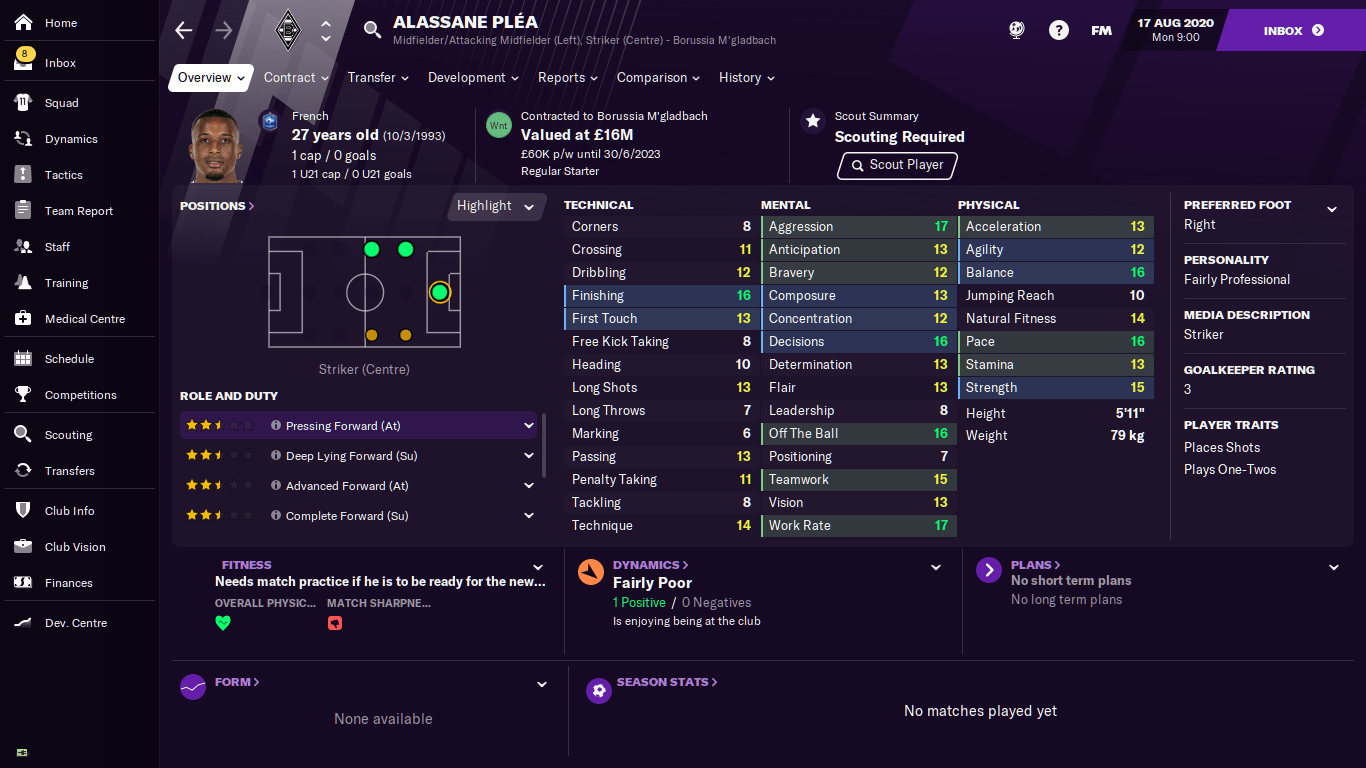Expand the Preferred Foot panel chevron
1366x768 pixels.
pyautogui.click(x=1331, y=209)
